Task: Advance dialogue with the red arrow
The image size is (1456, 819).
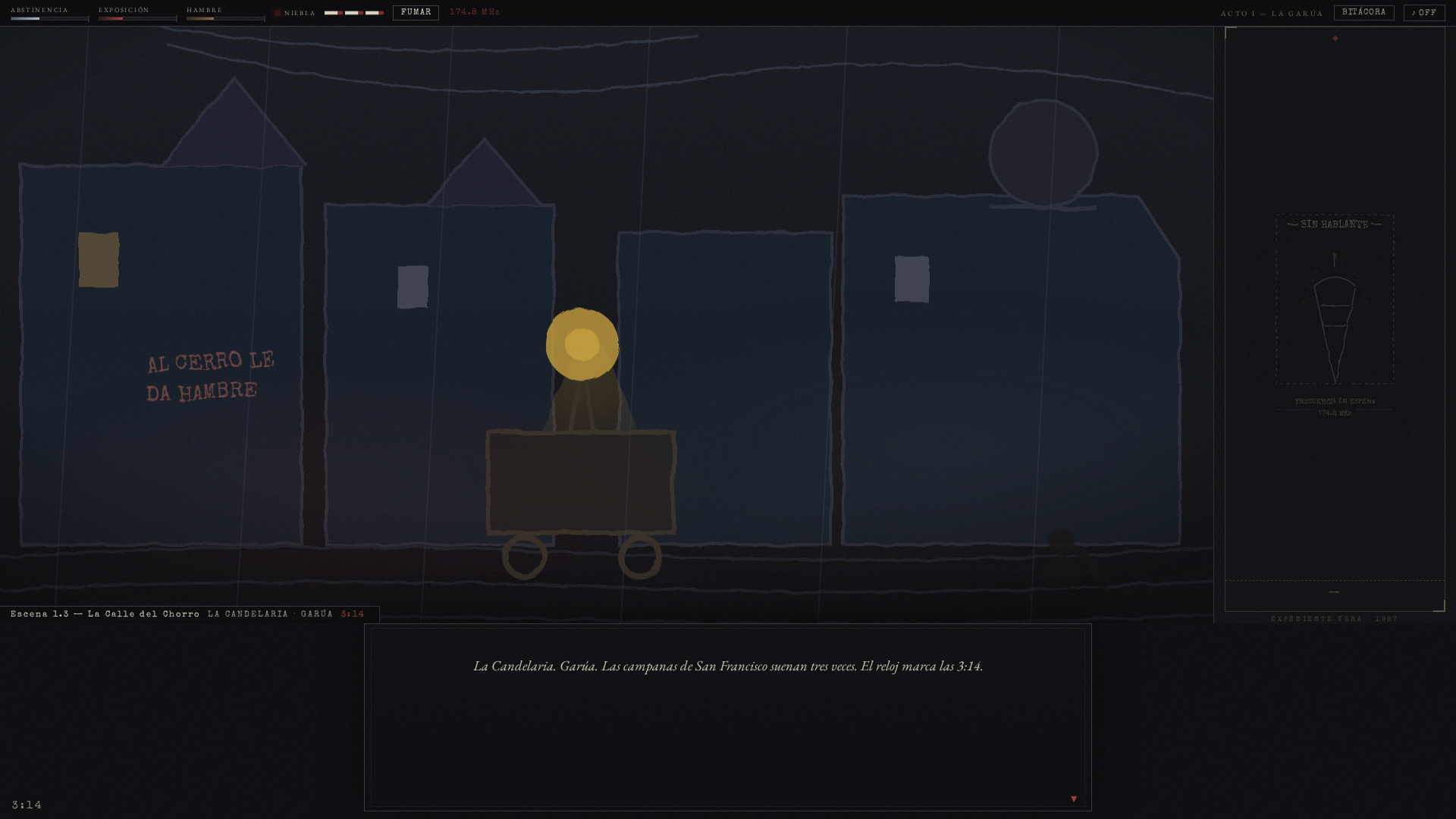Action: (1074, 799)
